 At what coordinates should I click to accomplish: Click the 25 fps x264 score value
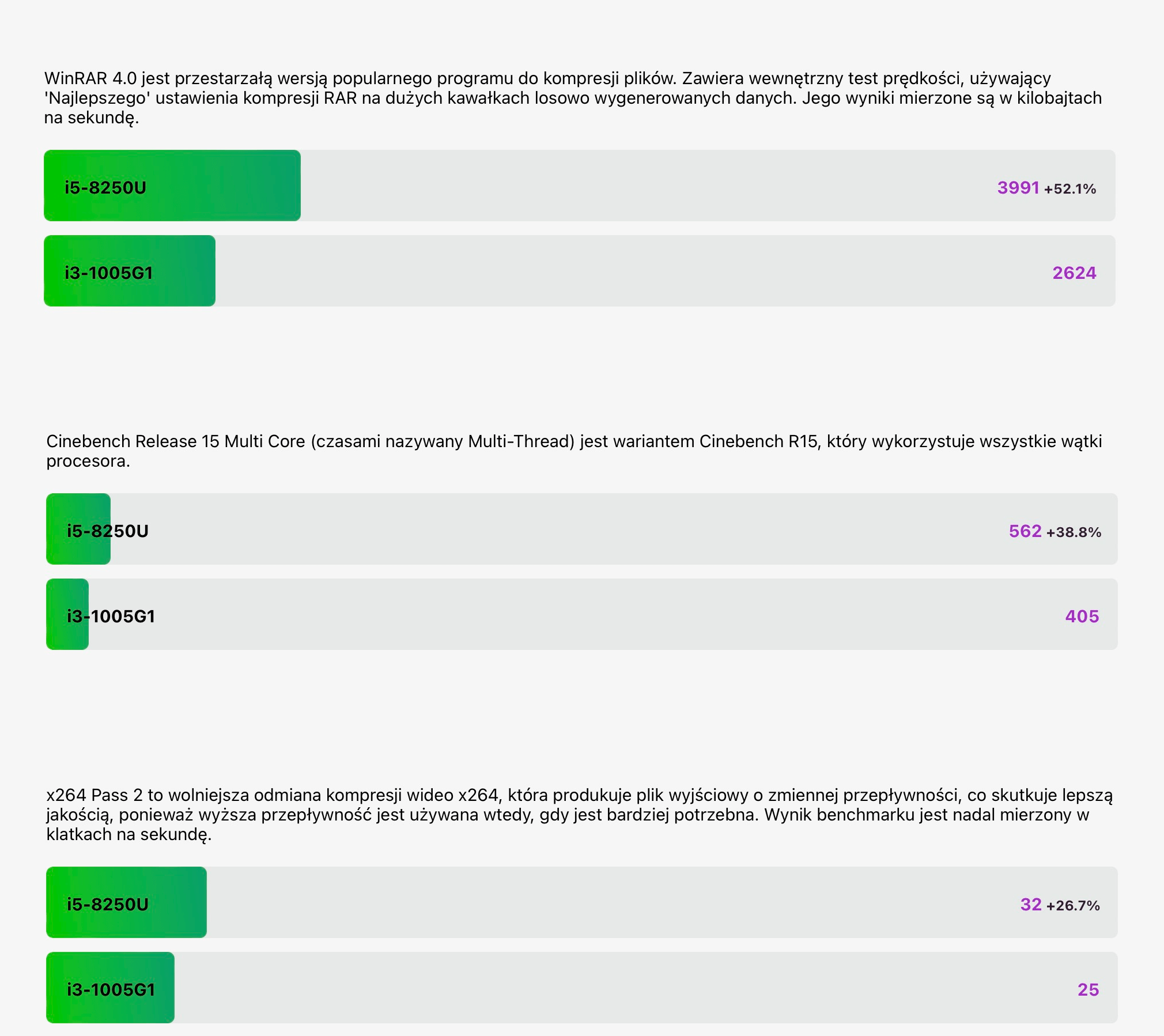(x=1088, y=989)
